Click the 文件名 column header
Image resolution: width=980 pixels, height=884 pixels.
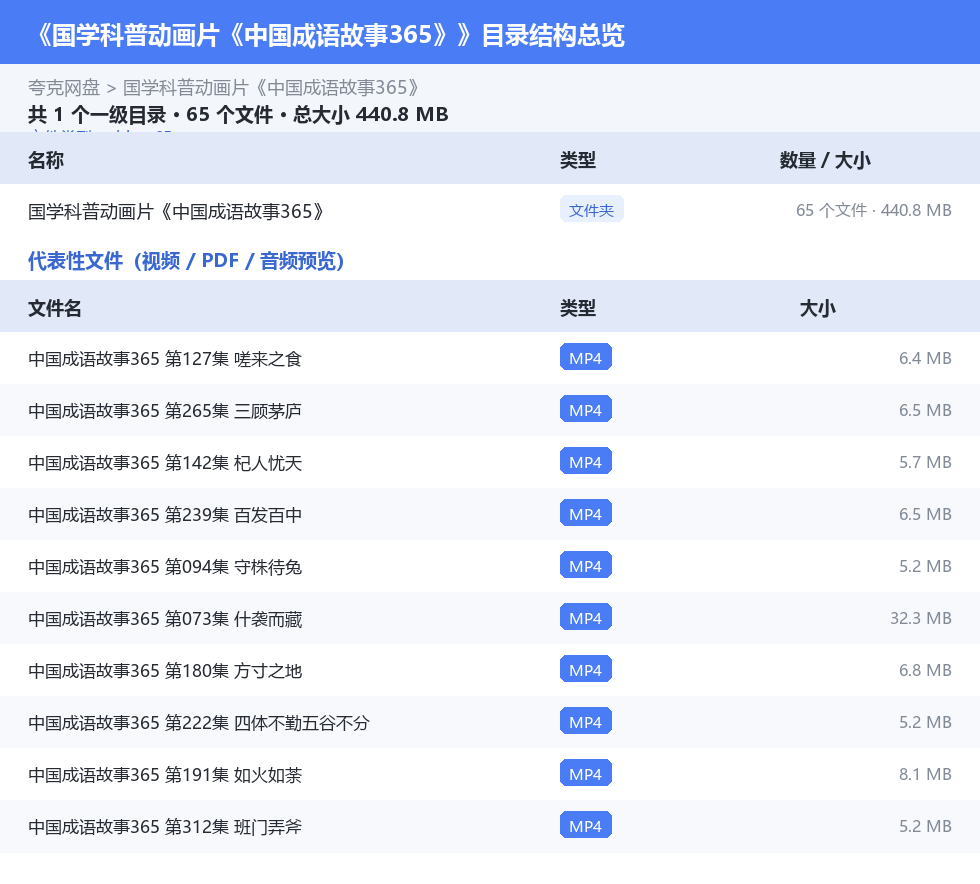point(54,308)
